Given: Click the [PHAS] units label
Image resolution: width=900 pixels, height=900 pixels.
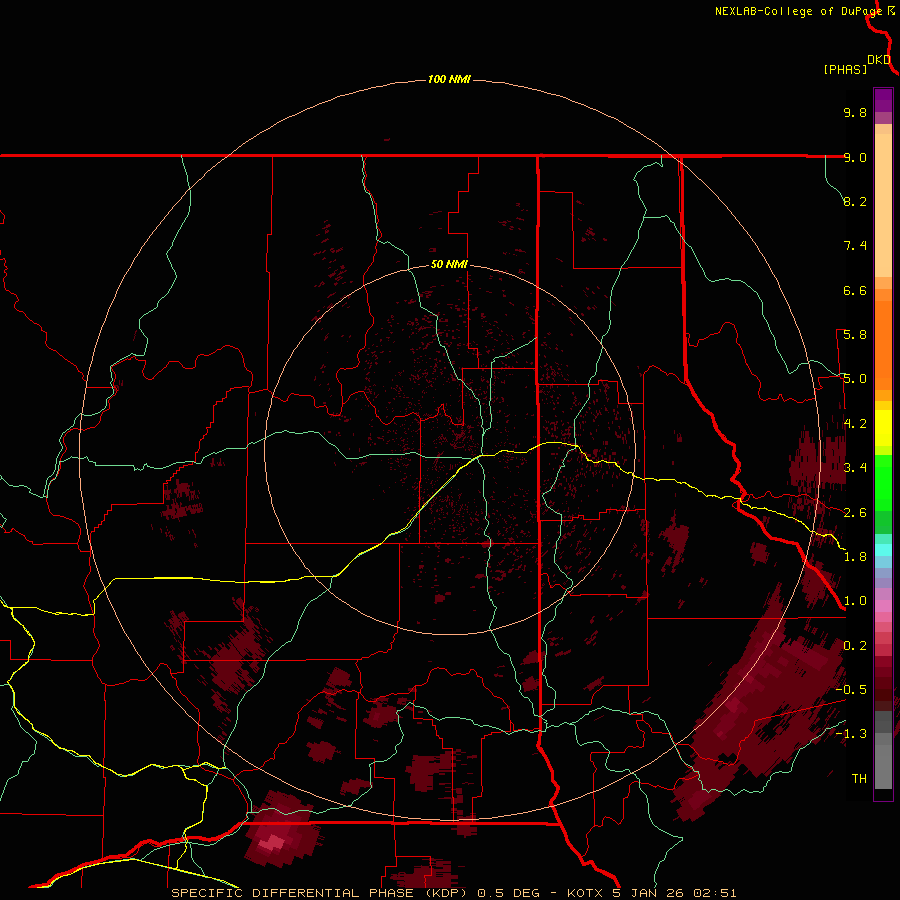Looking at the screenshot, I should pyautogui.click(x=845, y=70).
